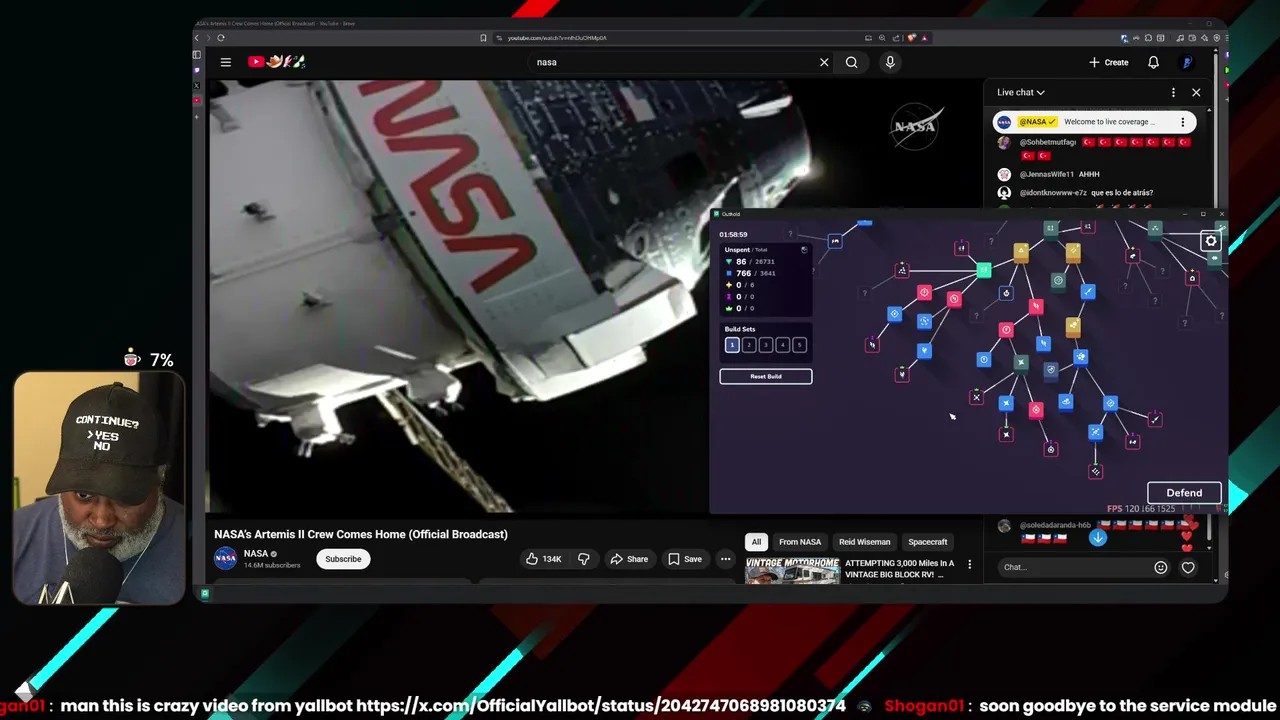Open the Create menu on YouTube
The width and height of the screenshot is (1280, 720).
1108,62
